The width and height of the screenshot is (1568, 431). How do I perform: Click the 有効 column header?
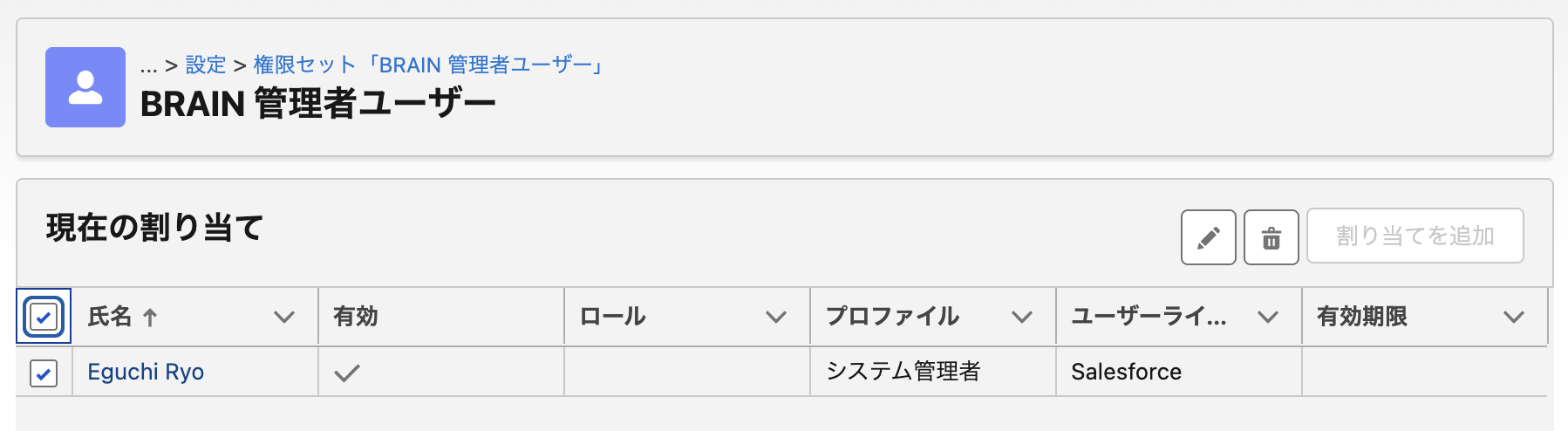point(356,317)
